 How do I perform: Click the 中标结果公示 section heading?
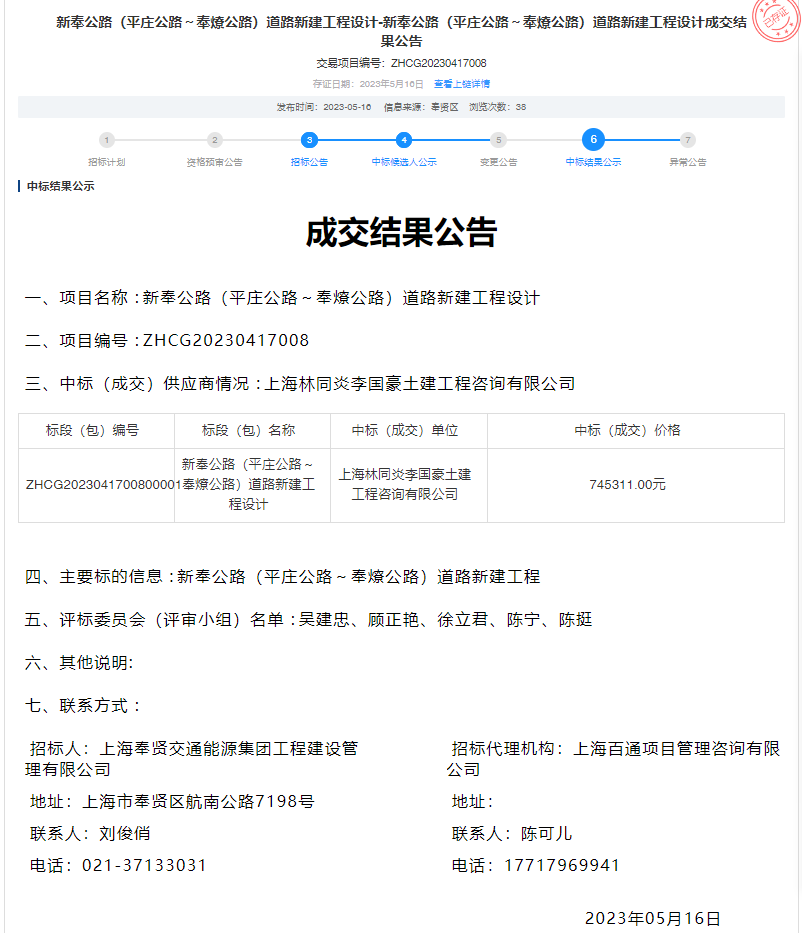(x=60, y=186)
